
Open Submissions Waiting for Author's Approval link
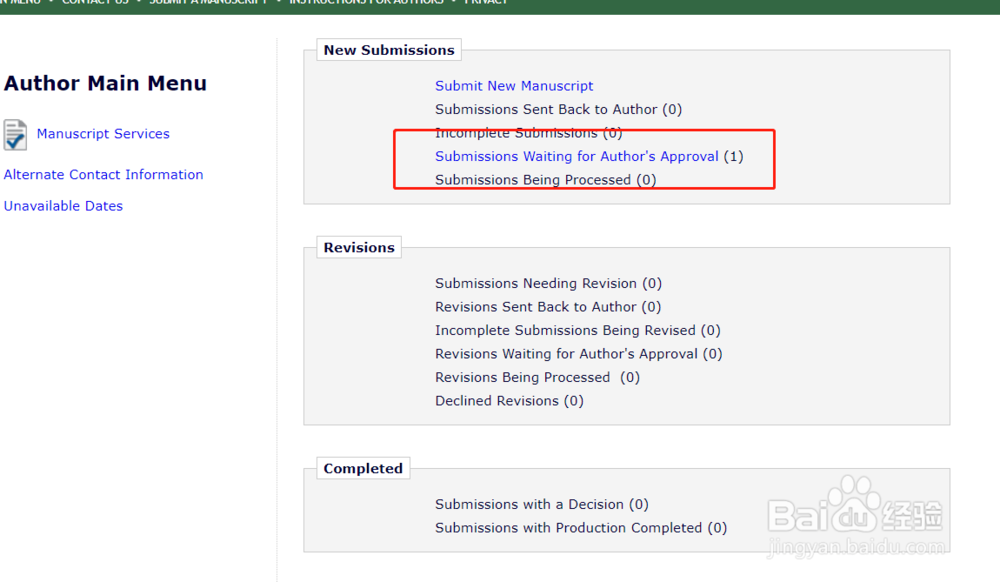[x=577, y=156]
